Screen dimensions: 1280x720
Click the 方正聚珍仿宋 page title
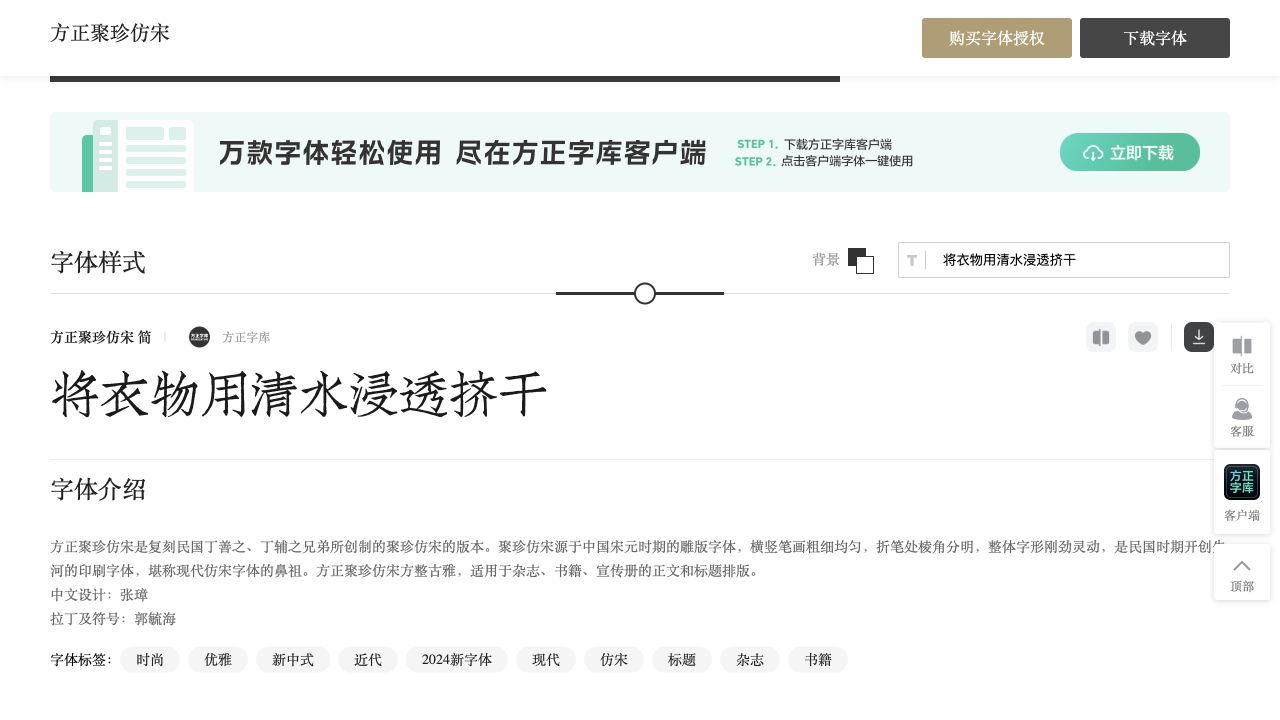tap(110, 33)
